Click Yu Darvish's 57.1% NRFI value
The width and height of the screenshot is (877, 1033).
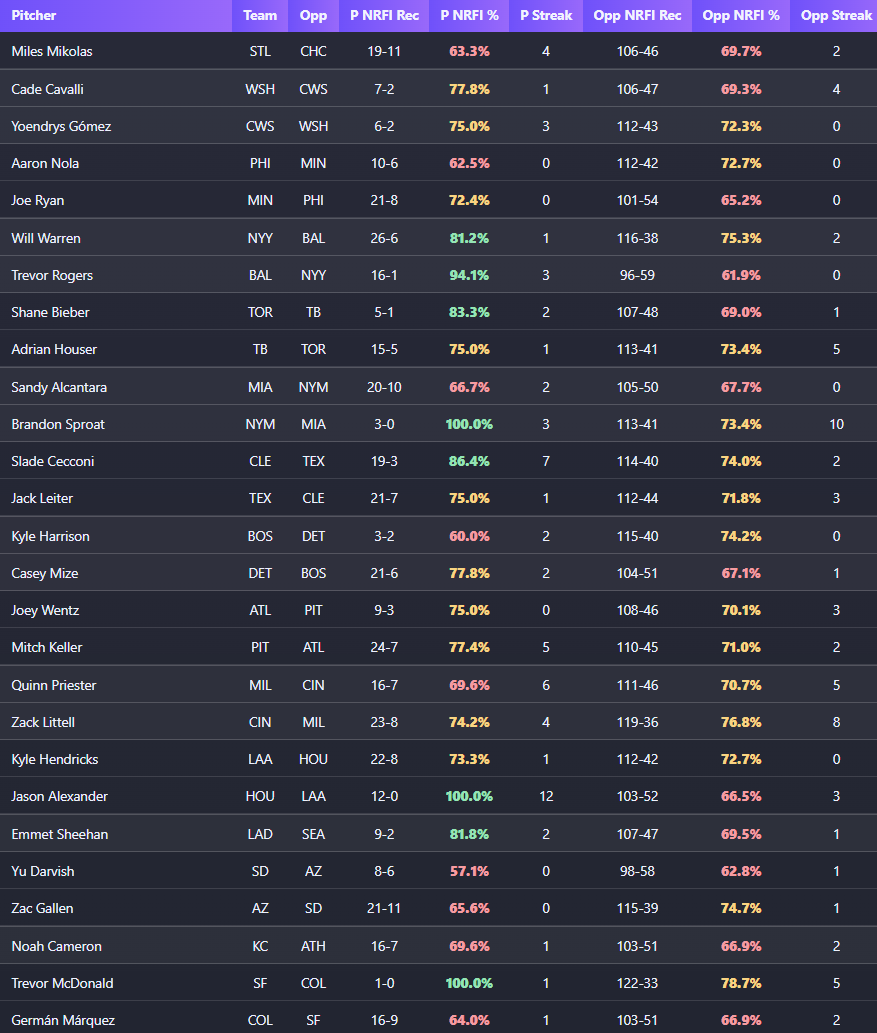(x=469, y=871)
